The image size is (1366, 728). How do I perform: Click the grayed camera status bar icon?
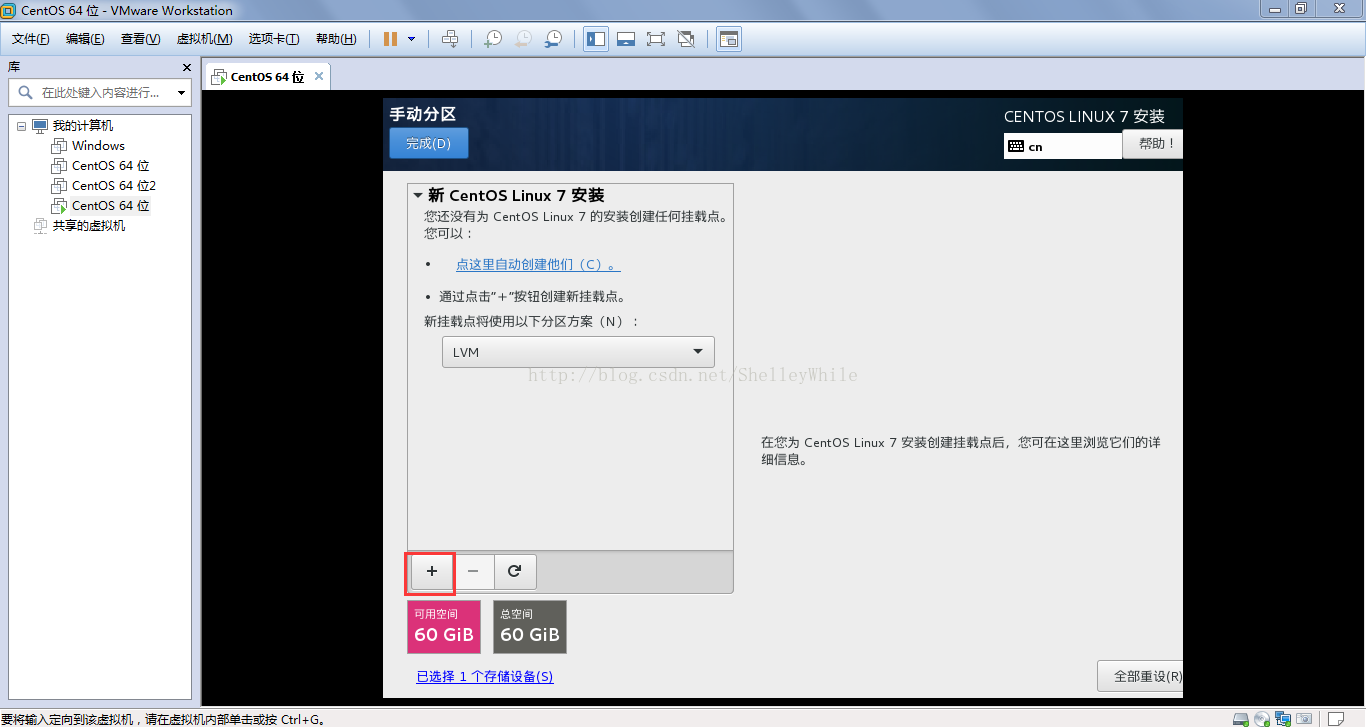[x=1303, y=719]
